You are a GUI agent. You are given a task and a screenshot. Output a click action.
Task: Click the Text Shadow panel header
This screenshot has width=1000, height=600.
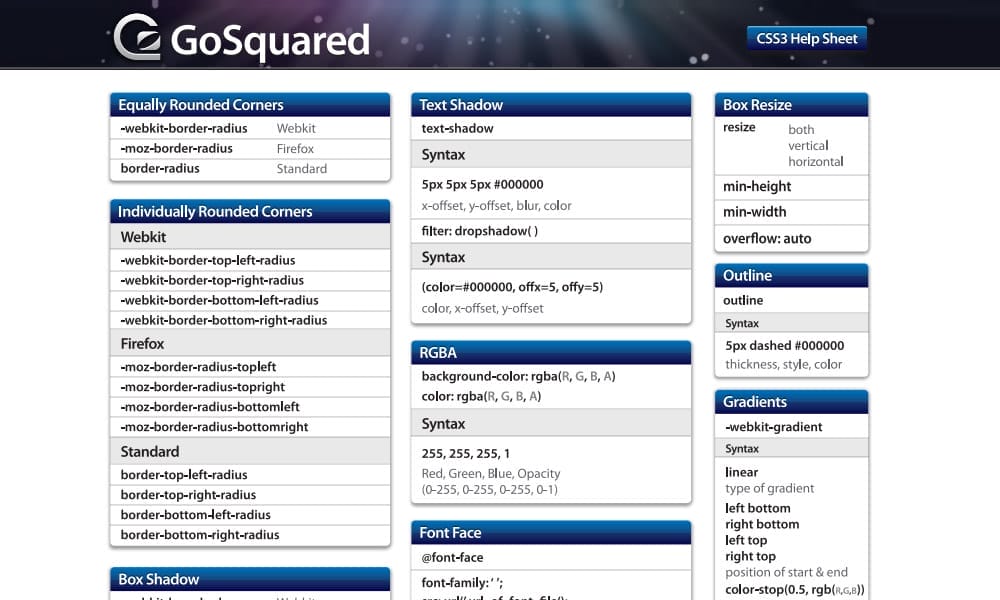click(x=550, y=104)
